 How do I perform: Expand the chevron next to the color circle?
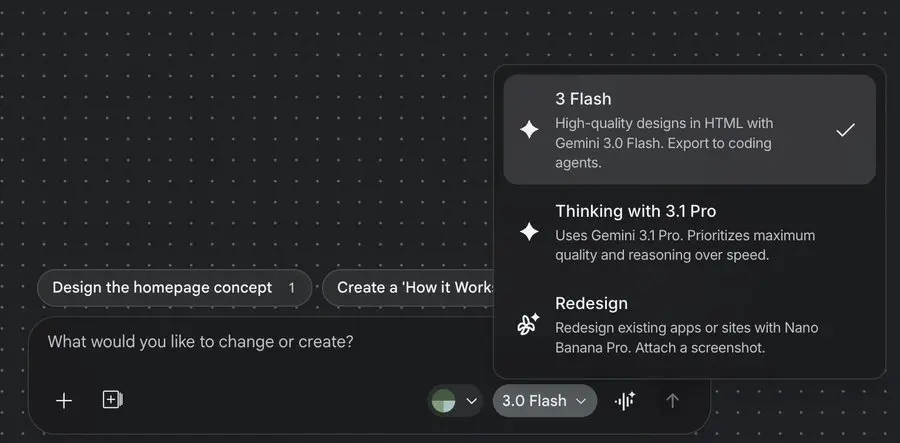(x=472, y=401)
